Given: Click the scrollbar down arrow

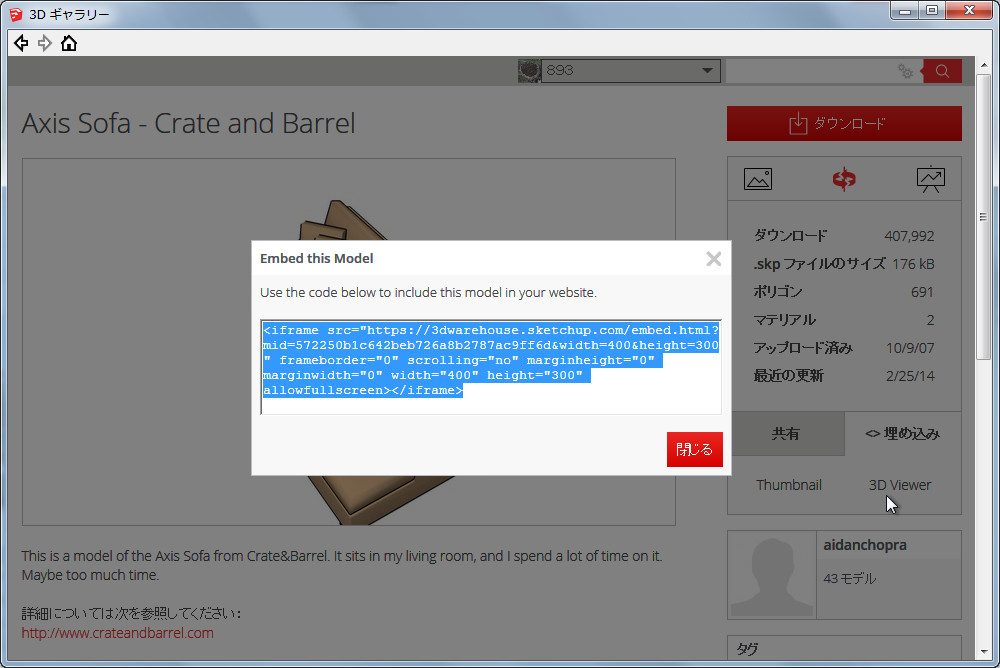Looking at the screenshot, I should tap(983, 651).
